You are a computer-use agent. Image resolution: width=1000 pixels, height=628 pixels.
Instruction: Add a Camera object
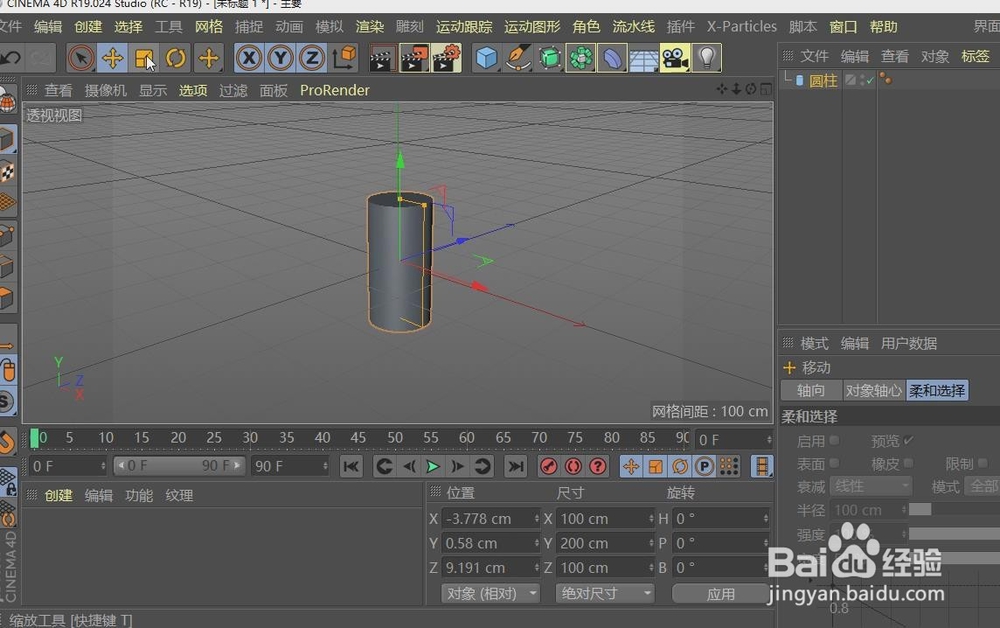(x=675, y=58)
